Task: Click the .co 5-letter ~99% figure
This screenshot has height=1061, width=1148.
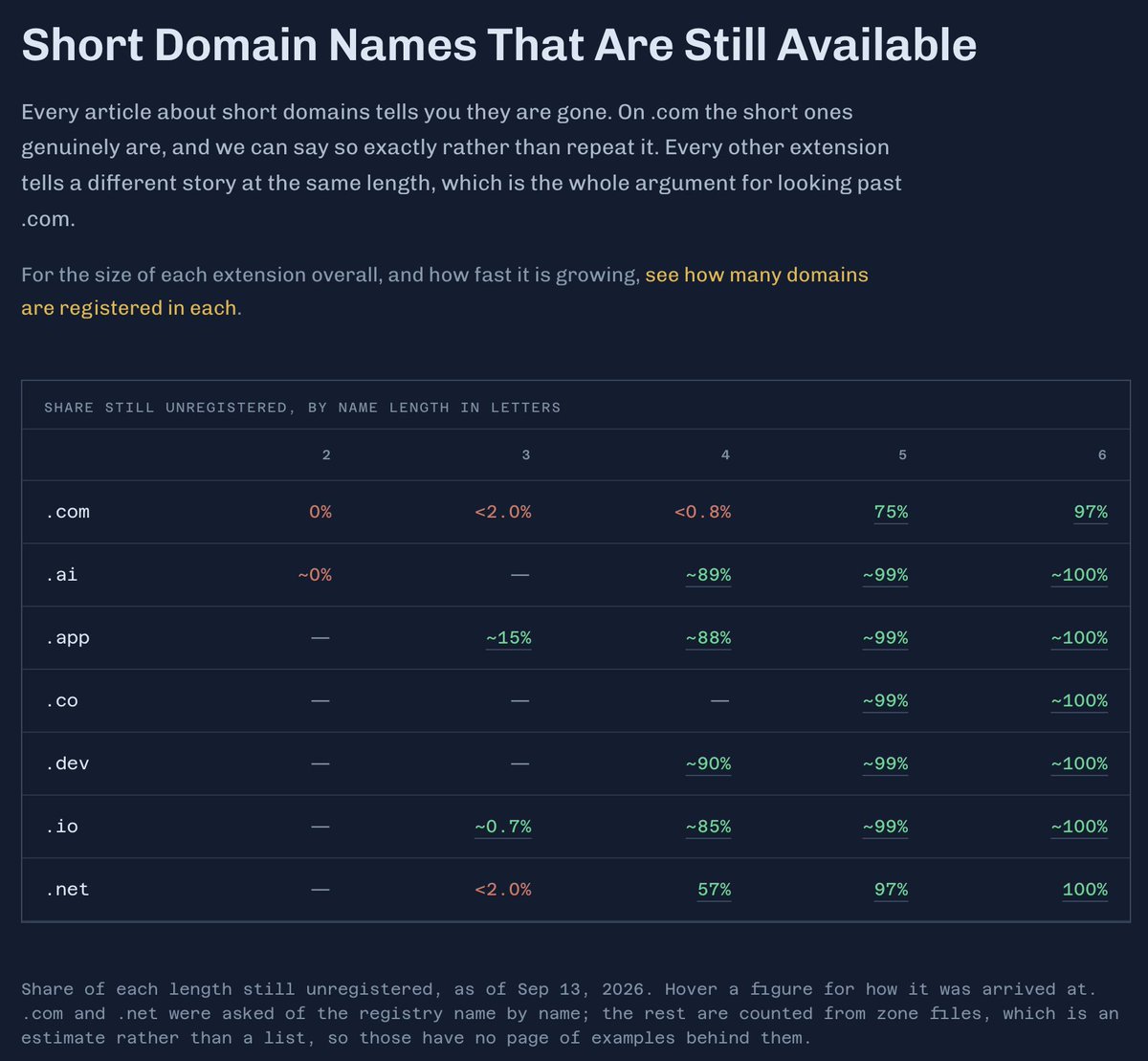Action: (x=885, y=701)
